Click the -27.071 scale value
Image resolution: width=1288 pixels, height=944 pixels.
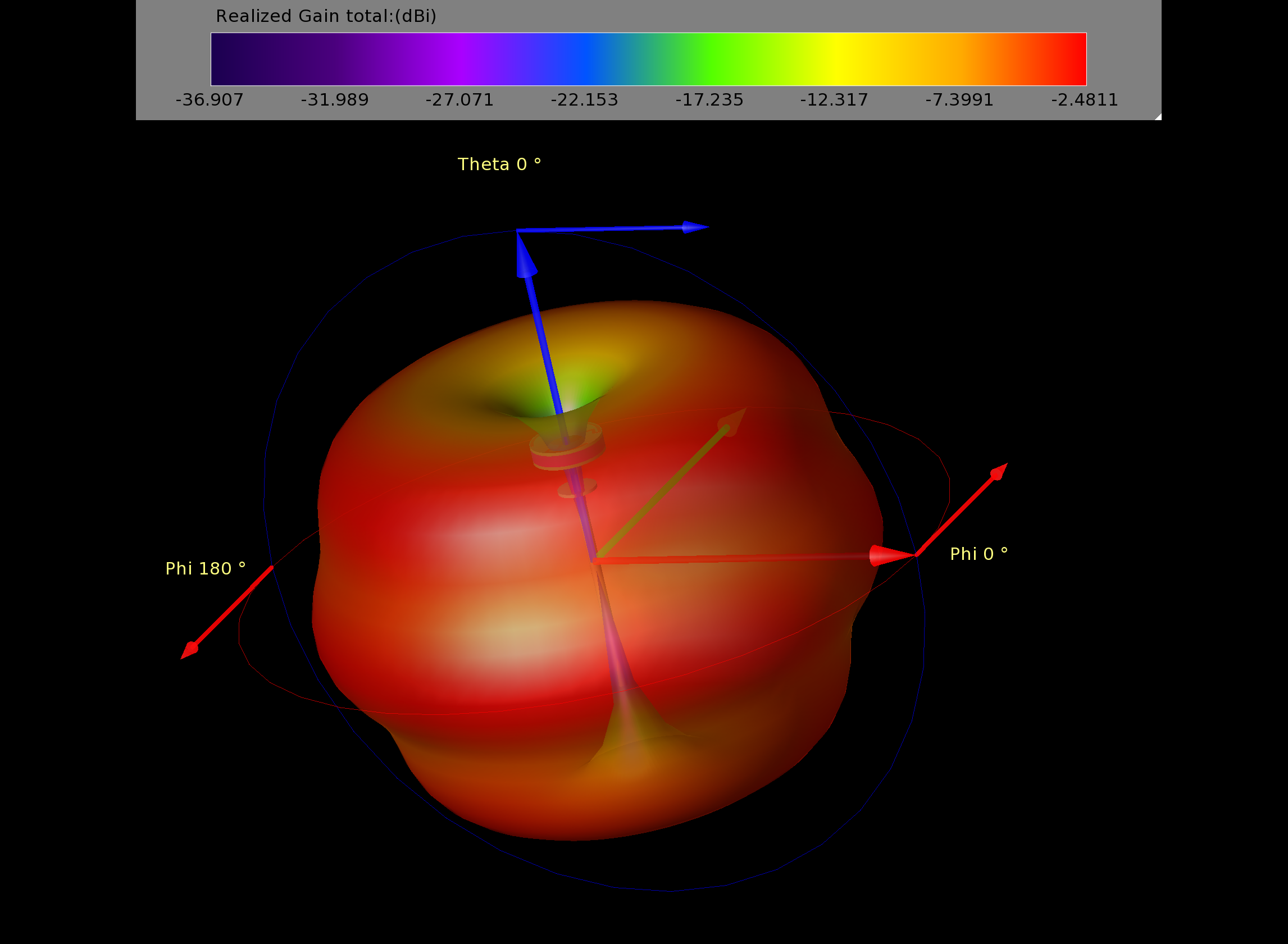459,100
